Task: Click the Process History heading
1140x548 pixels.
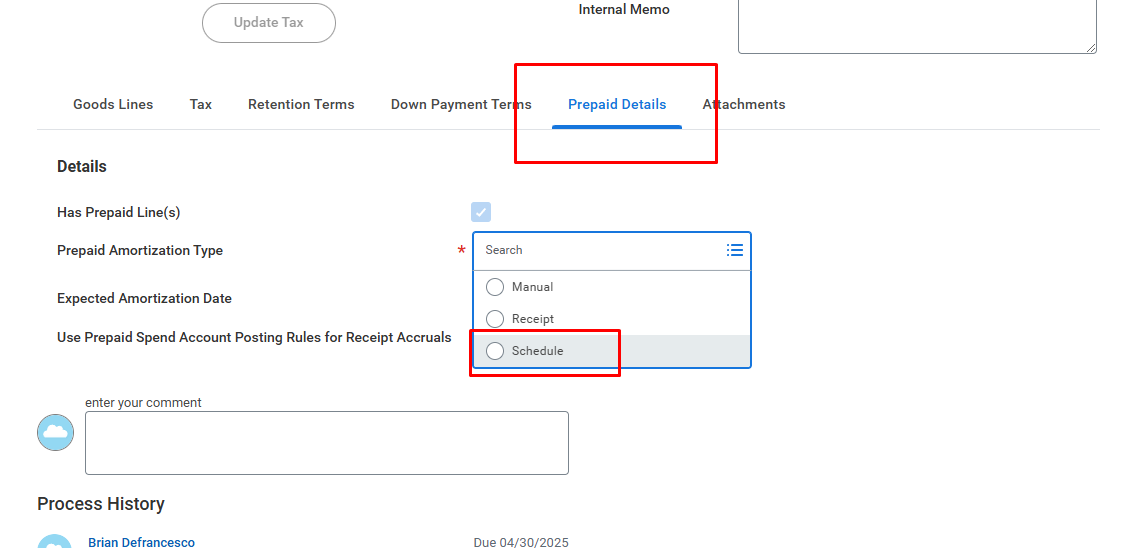Action: (101, 504)
